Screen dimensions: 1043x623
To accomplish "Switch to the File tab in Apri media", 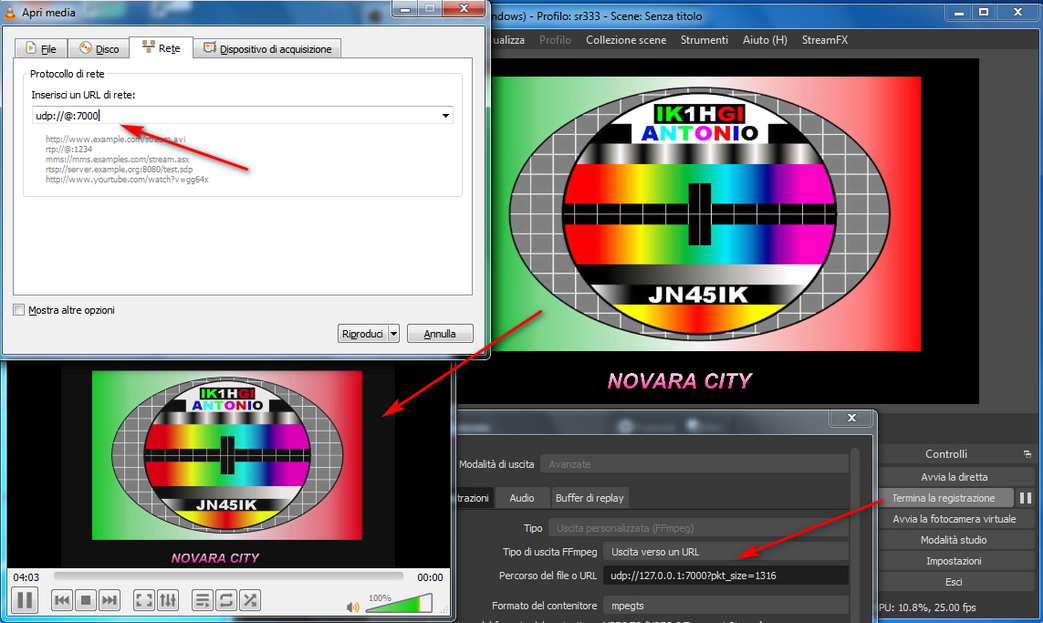I will [x=41, y=49].
